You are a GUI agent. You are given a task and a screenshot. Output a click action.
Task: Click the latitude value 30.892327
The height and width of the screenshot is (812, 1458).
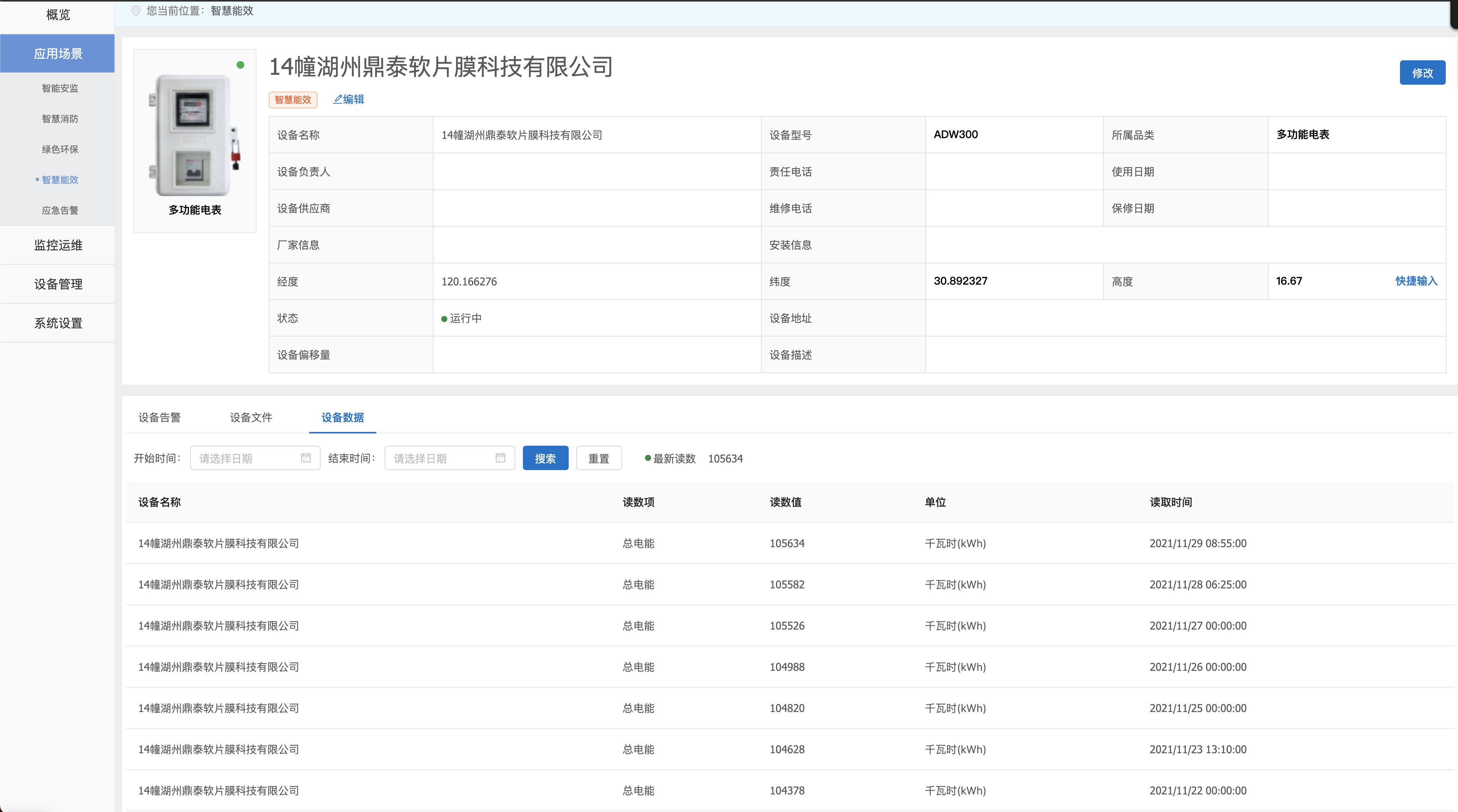point(960,281)
